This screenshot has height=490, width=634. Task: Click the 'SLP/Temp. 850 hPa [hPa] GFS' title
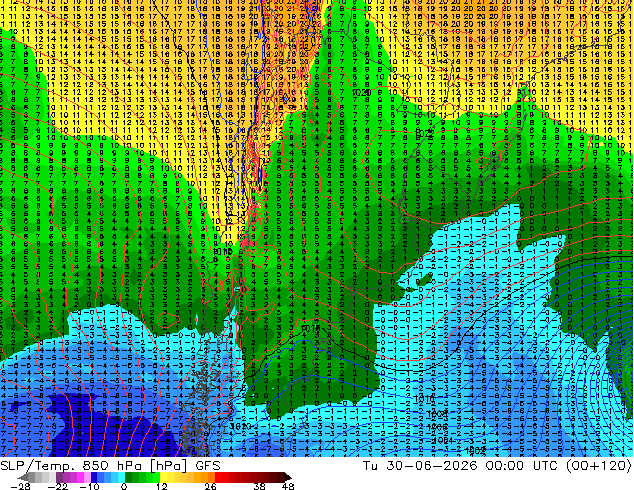click(x=110, y=466)
